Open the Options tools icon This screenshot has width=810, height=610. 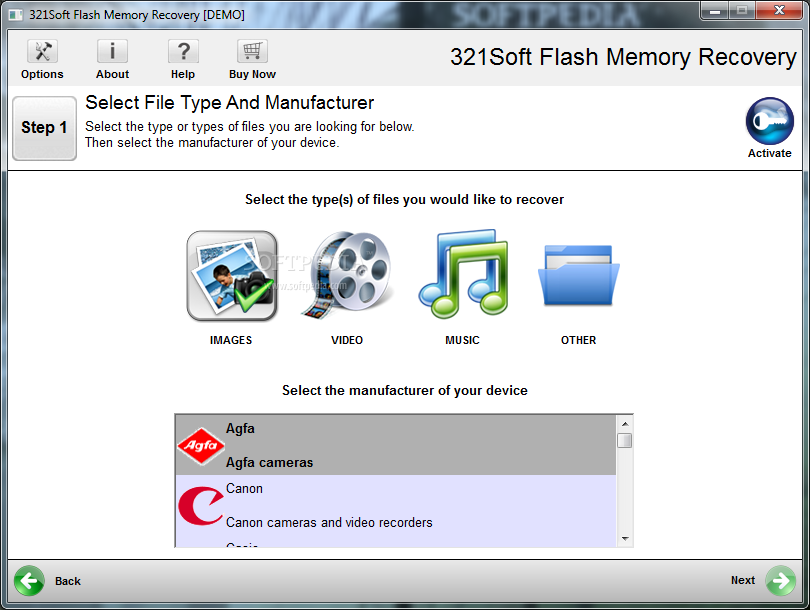[x=42, y=51]
